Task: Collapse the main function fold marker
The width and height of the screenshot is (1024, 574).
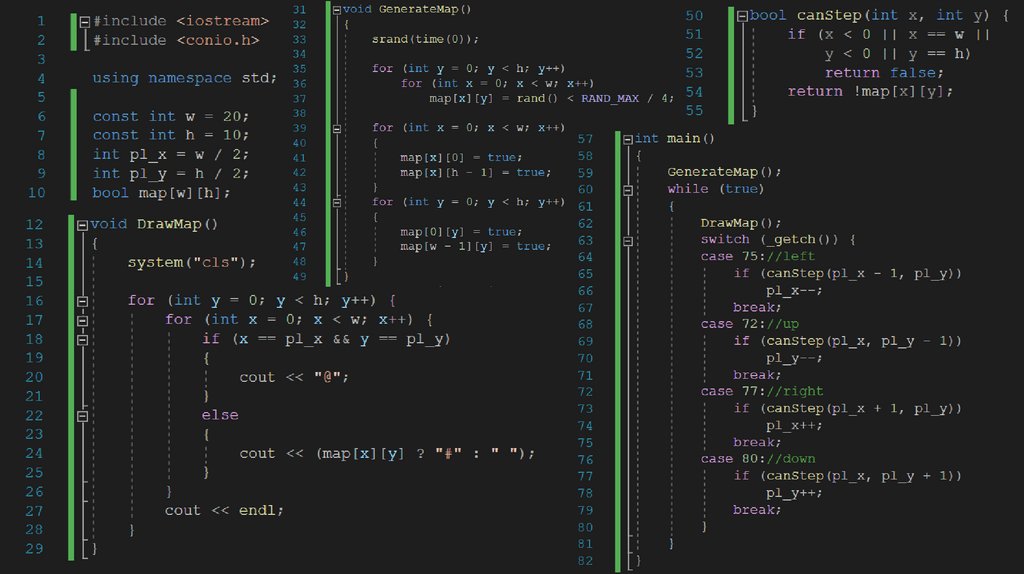Action: pyautogui.click(x=627, y=139)
